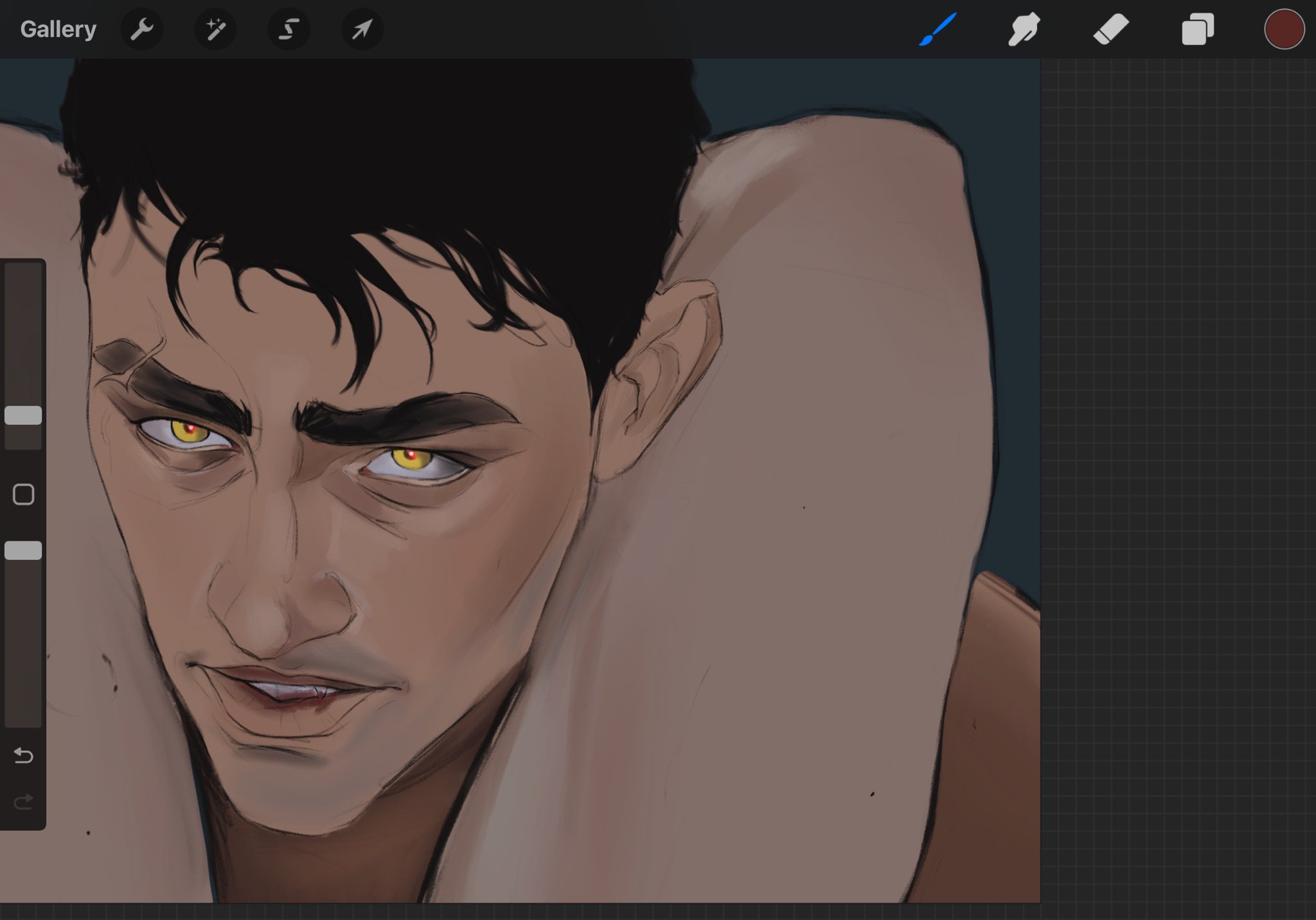Screen dimensions: 1316x920
Task: Select the Paint brush tool
Action: 938,30
